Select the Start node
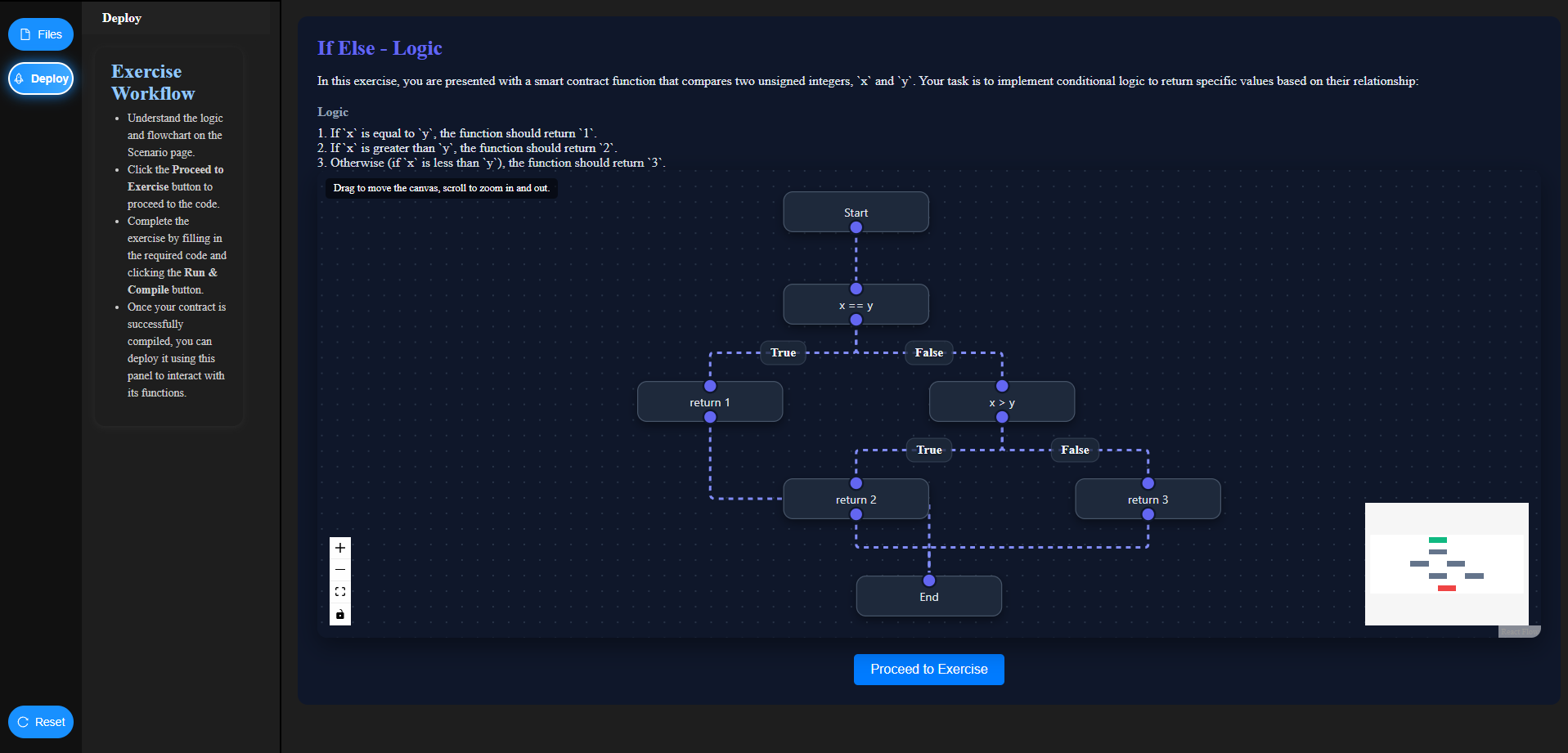1568x753 pixels. pos(856,212)
